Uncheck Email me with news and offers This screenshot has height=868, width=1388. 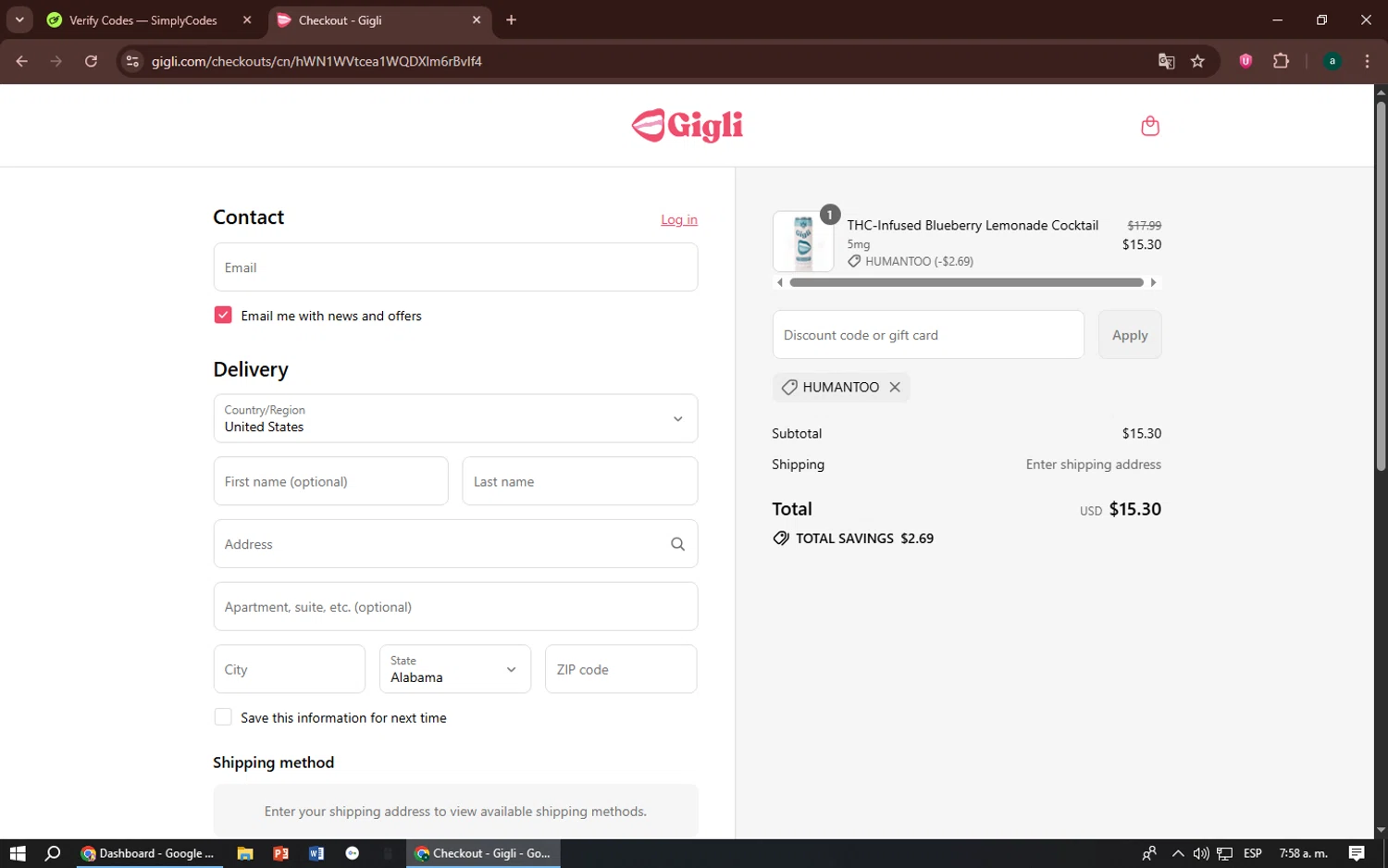tap(223, 316)
